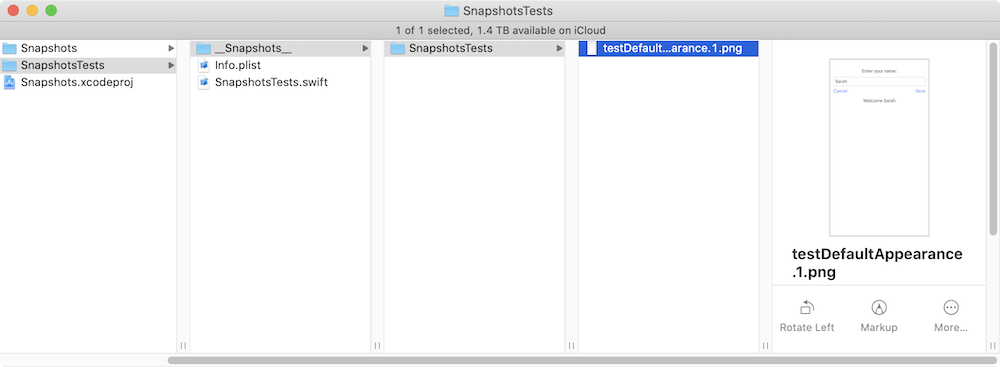Open the More actions icon
The image size is (1000, 367).
951,308
